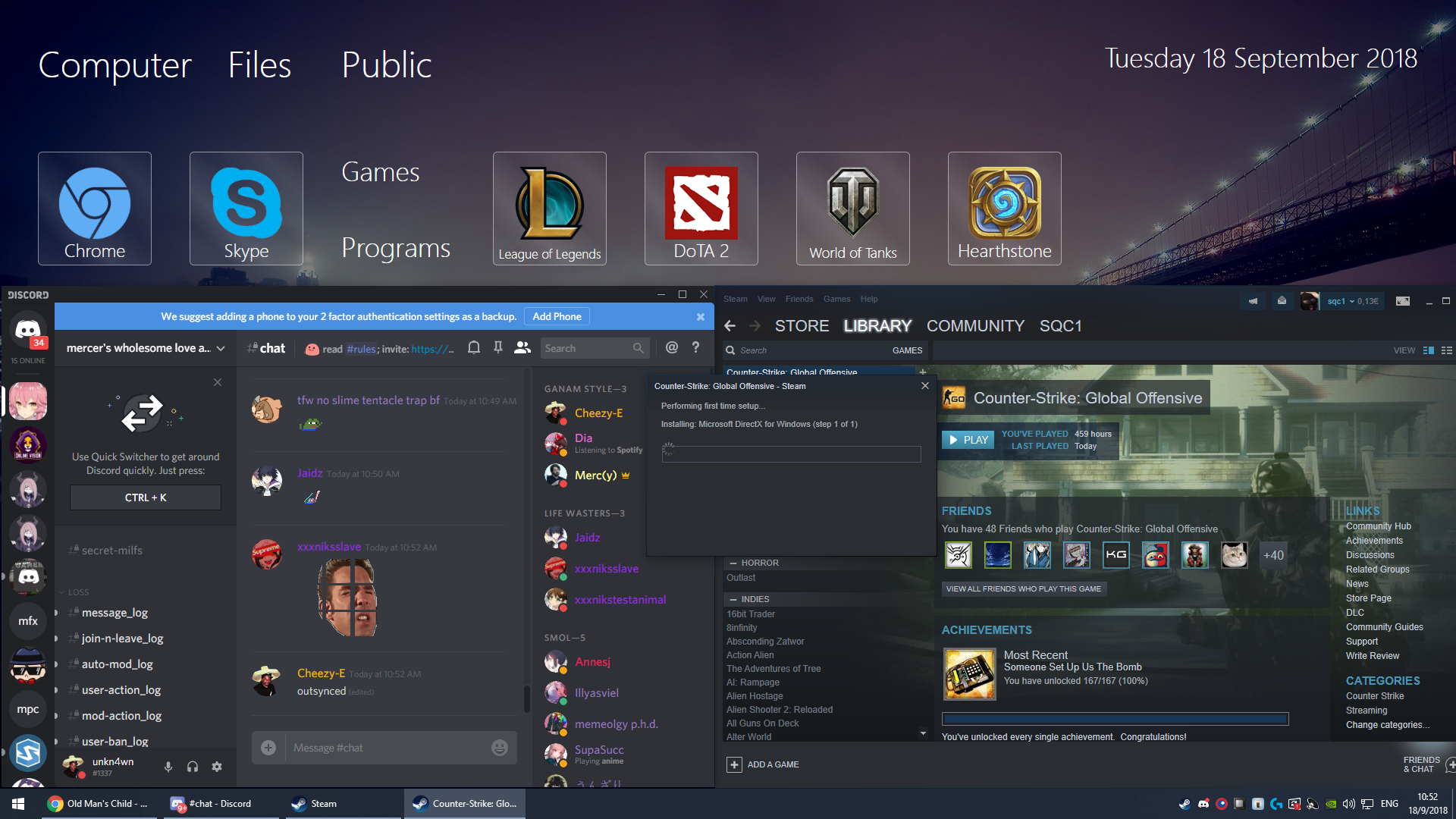The image size is (1456, 819).
Task: Deafen audio with headphones icon
Action: click(x=193, y=767)
